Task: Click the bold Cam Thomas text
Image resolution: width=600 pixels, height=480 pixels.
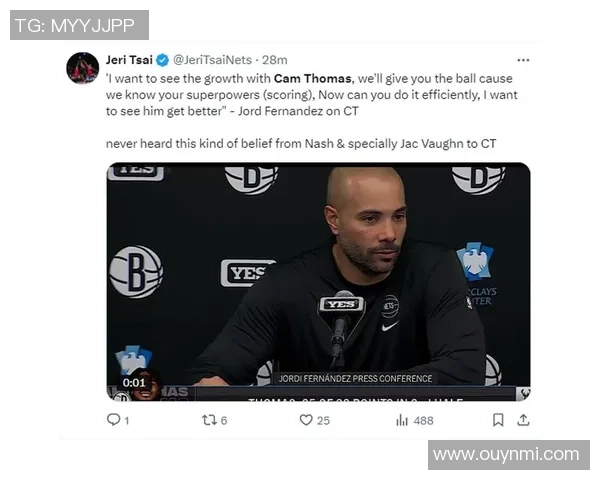Action: click(313, 78)
